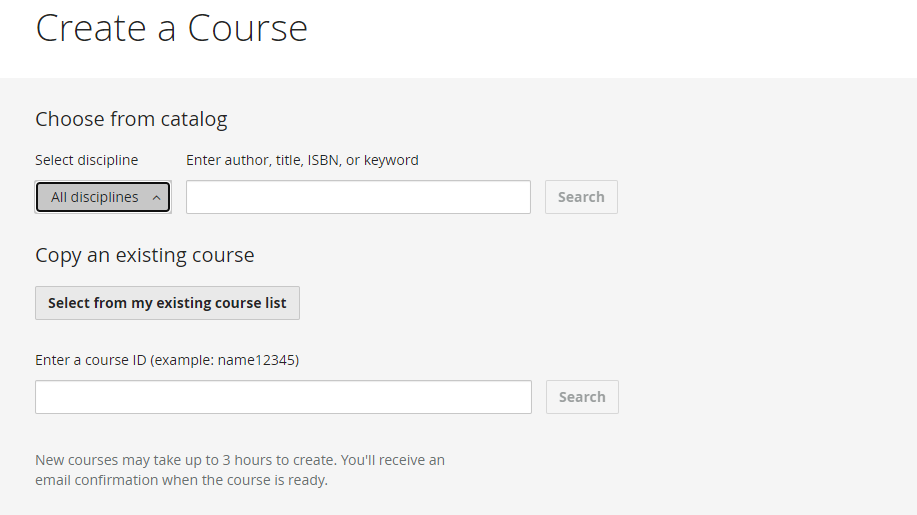Focus the course ID text field
This screenshot has width=917, height=515.
click(283, 397)
